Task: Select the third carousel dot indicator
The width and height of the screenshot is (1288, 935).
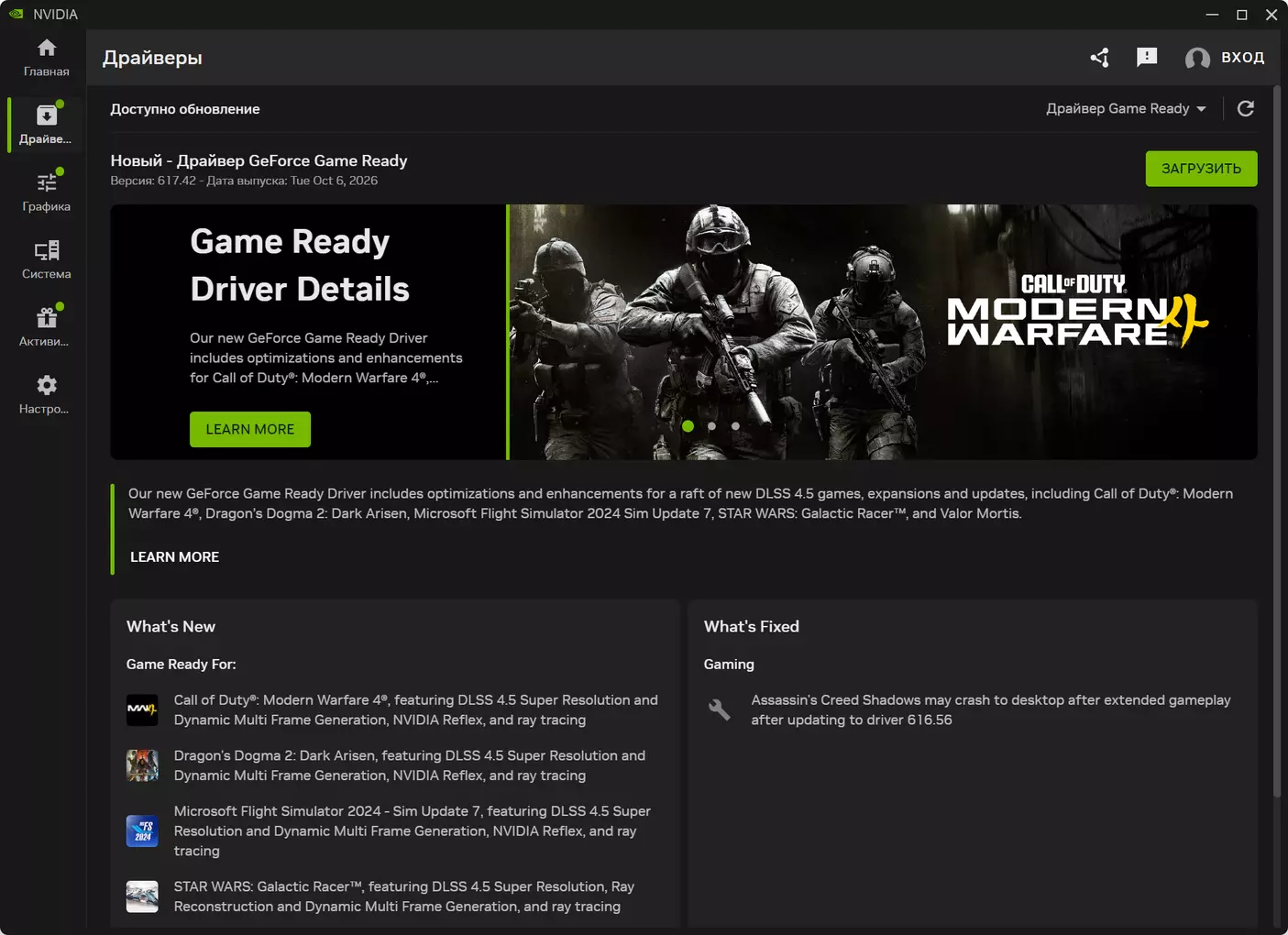Action: pyautogui.click(x=735, y=426)
